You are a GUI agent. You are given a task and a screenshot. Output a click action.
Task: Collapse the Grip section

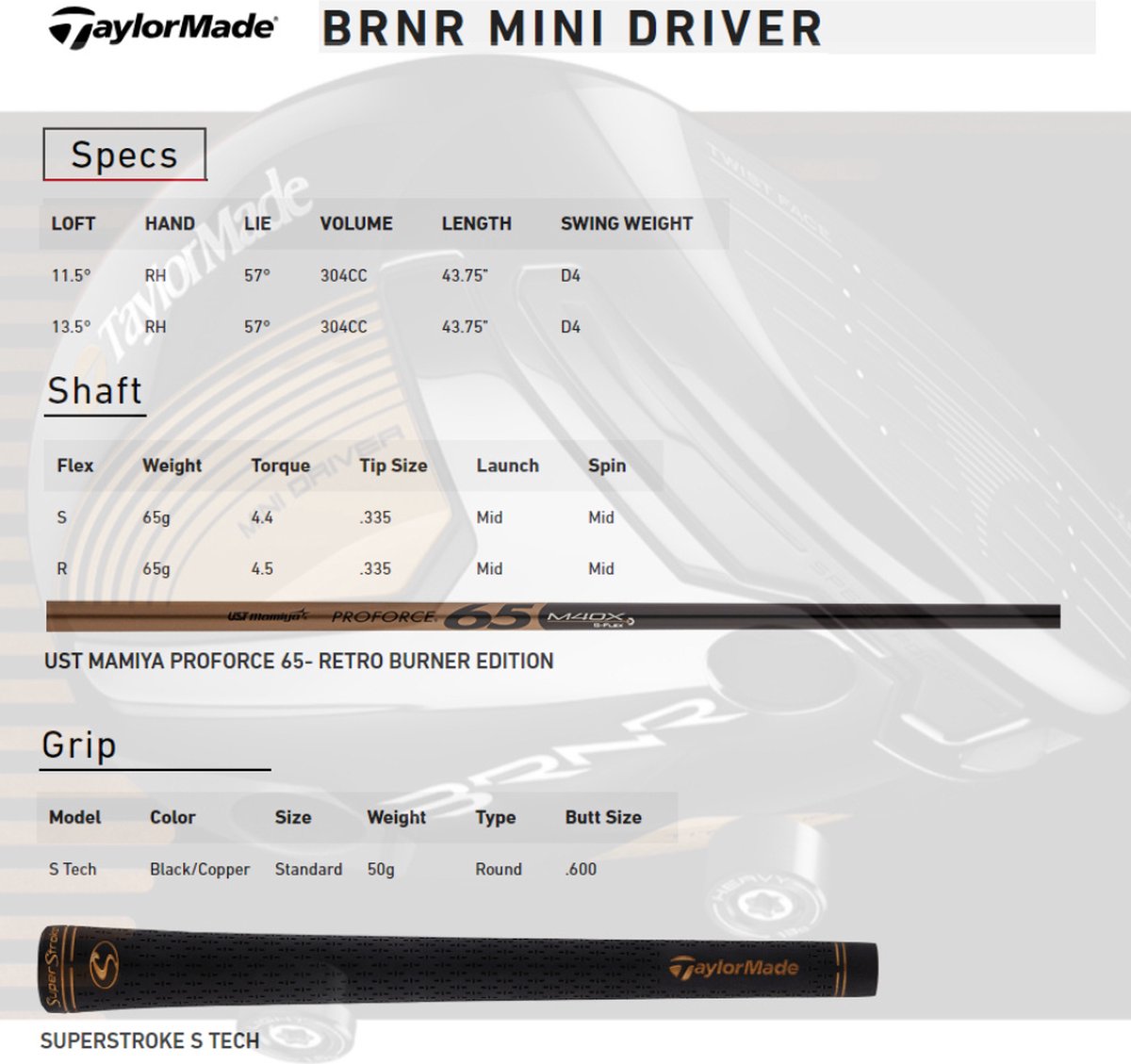pyautogui.click(x=81, y=745)
